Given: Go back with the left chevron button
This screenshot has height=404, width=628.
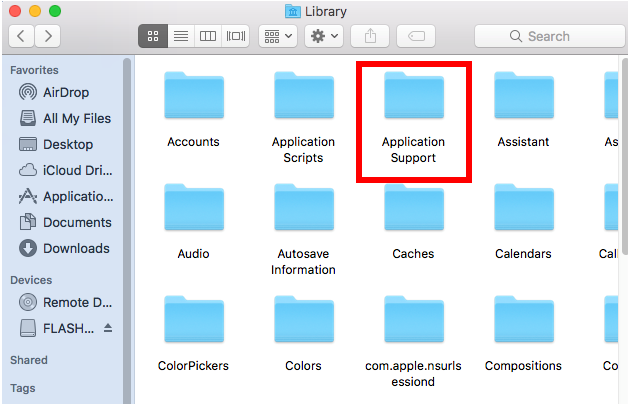Looking at the screenshot, I should tap(21, 36).
